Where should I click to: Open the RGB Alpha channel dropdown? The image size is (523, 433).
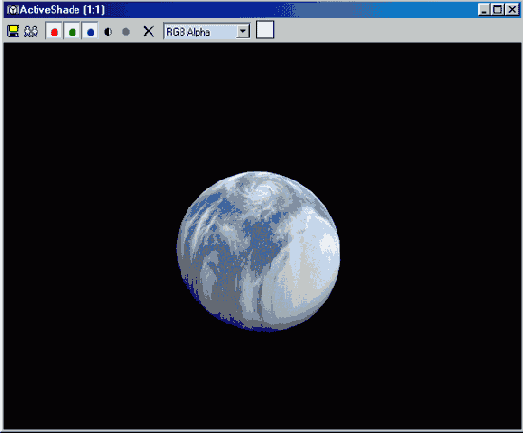tap(207, 31)
